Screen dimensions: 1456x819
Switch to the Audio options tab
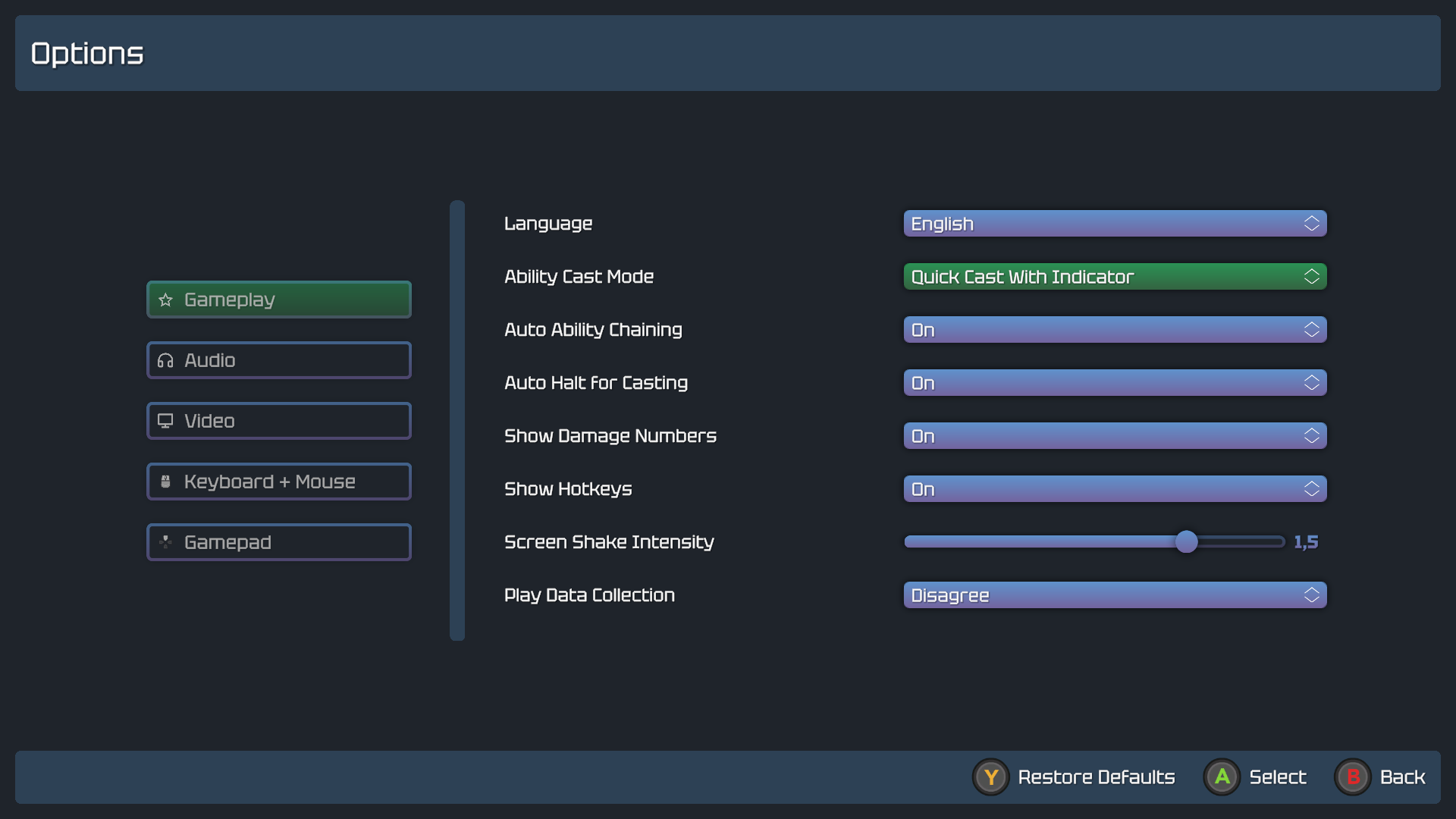(279, 360)
